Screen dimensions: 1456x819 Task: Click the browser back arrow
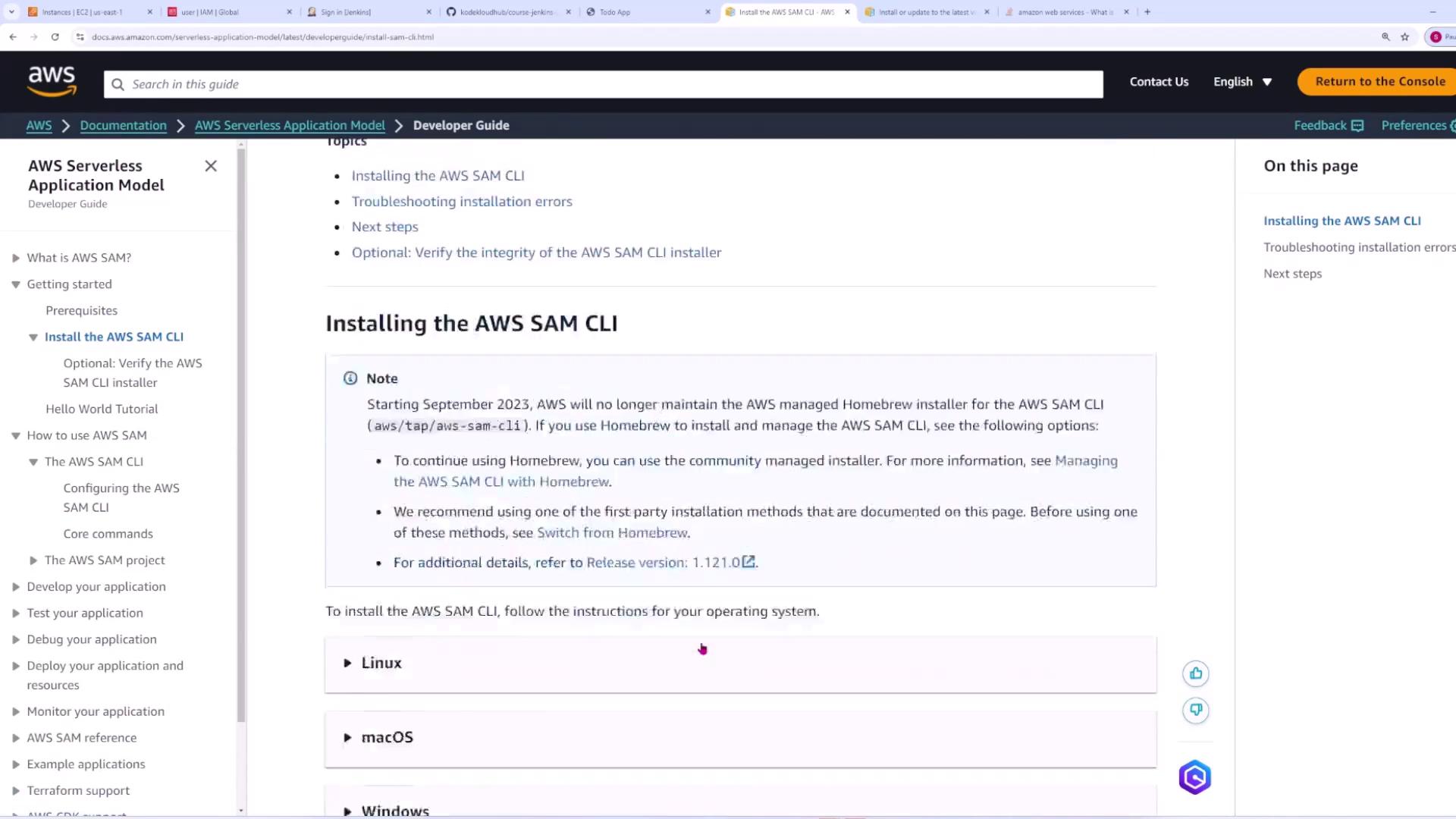13,36
